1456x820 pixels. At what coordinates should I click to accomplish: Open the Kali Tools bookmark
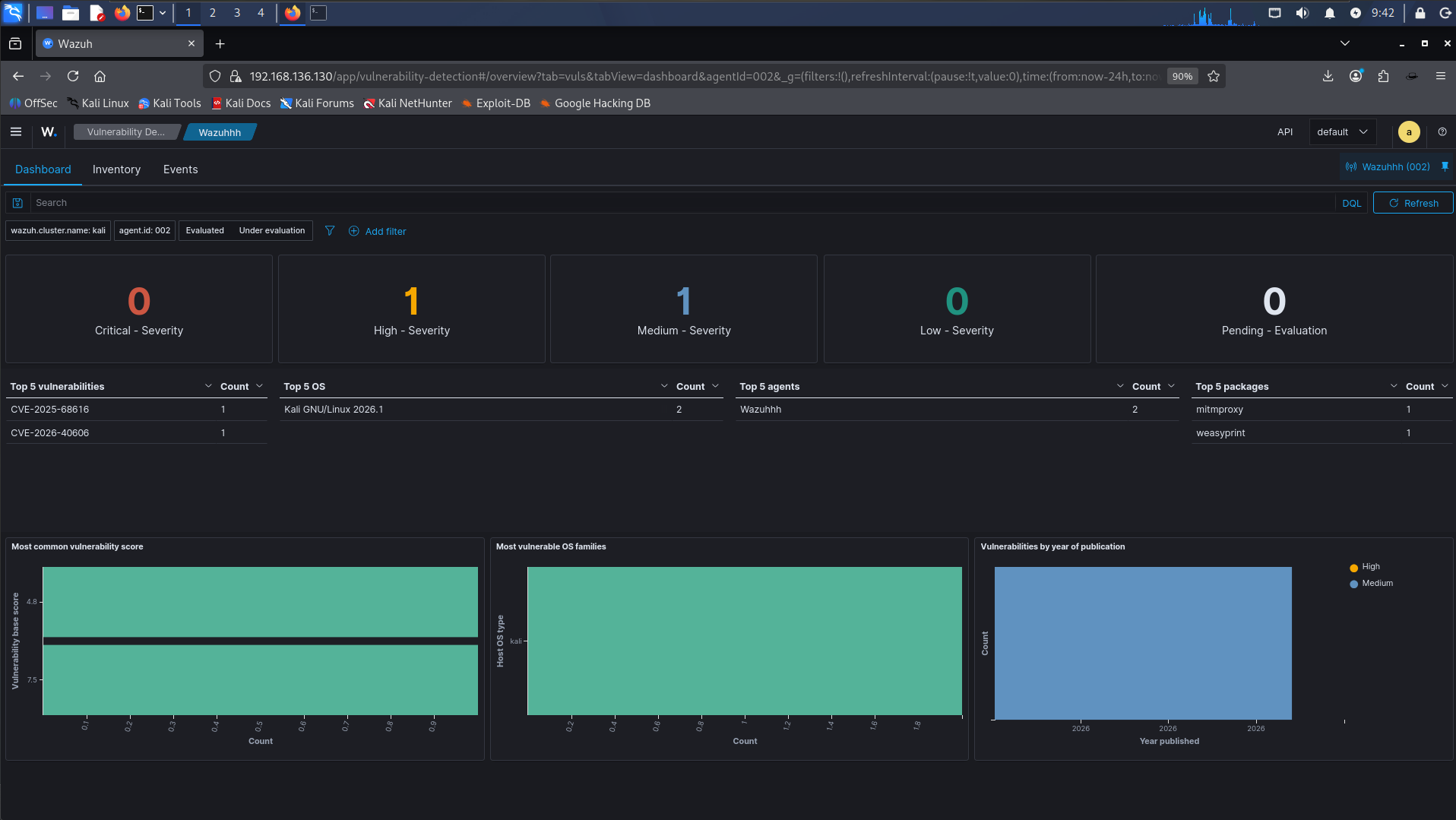169,103
